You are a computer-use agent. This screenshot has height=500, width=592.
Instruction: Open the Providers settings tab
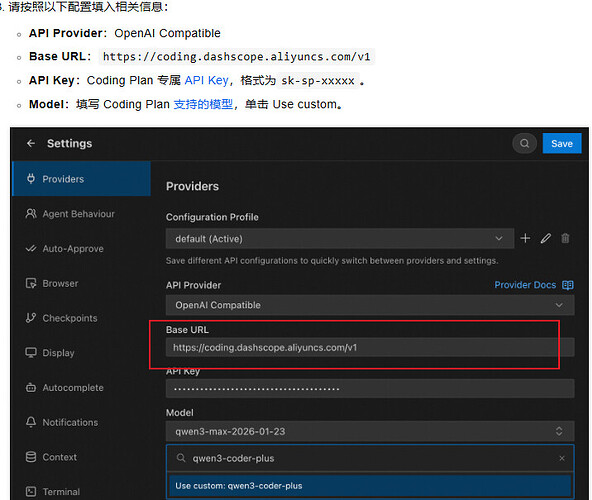coord(81,179)
